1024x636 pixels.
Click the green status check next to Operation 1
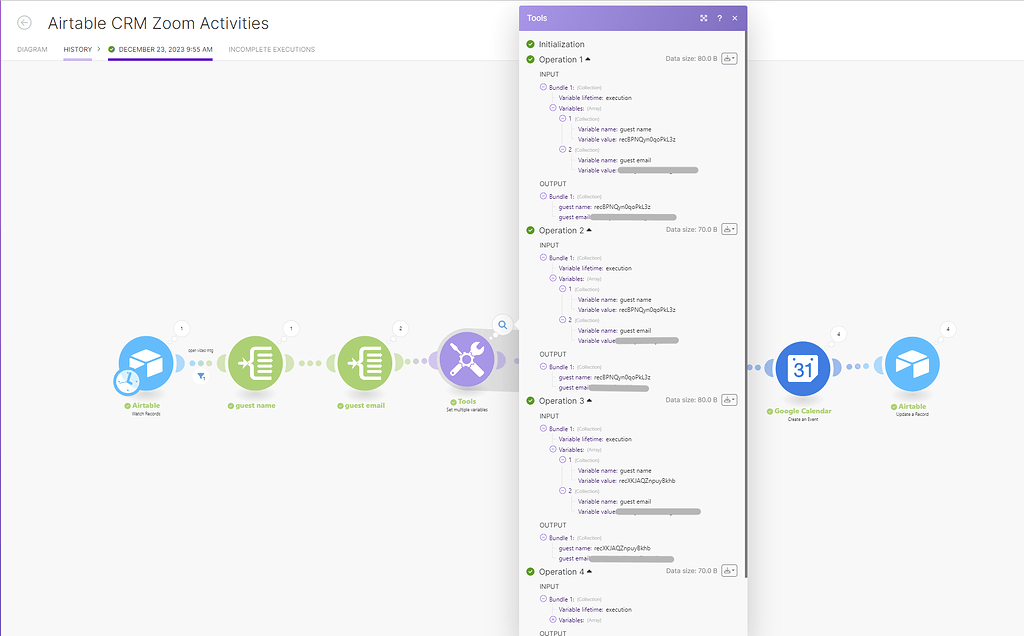point(530,59)
